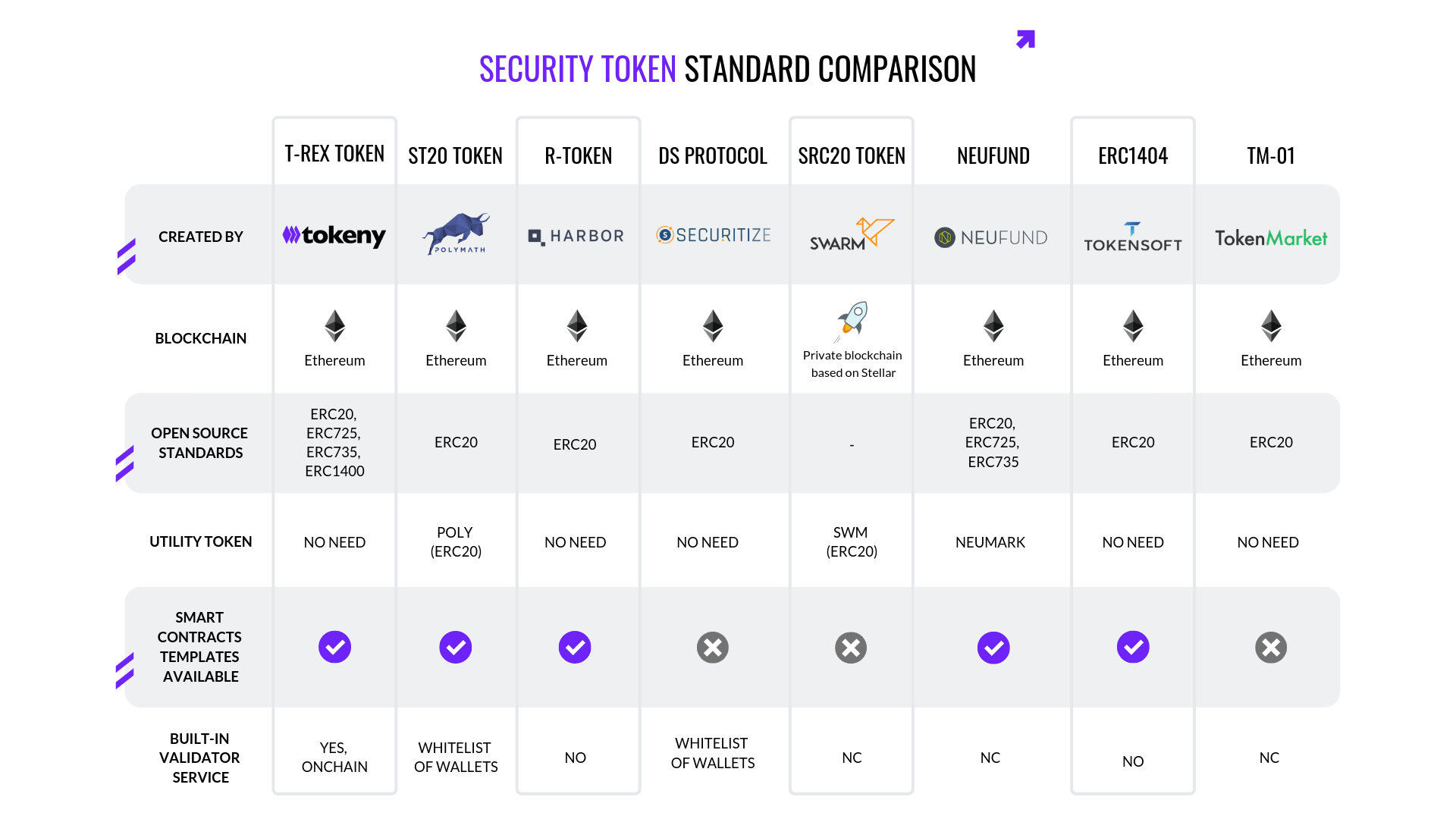
Task: Click the Tokensoft logo
Action: (1132, 237)
